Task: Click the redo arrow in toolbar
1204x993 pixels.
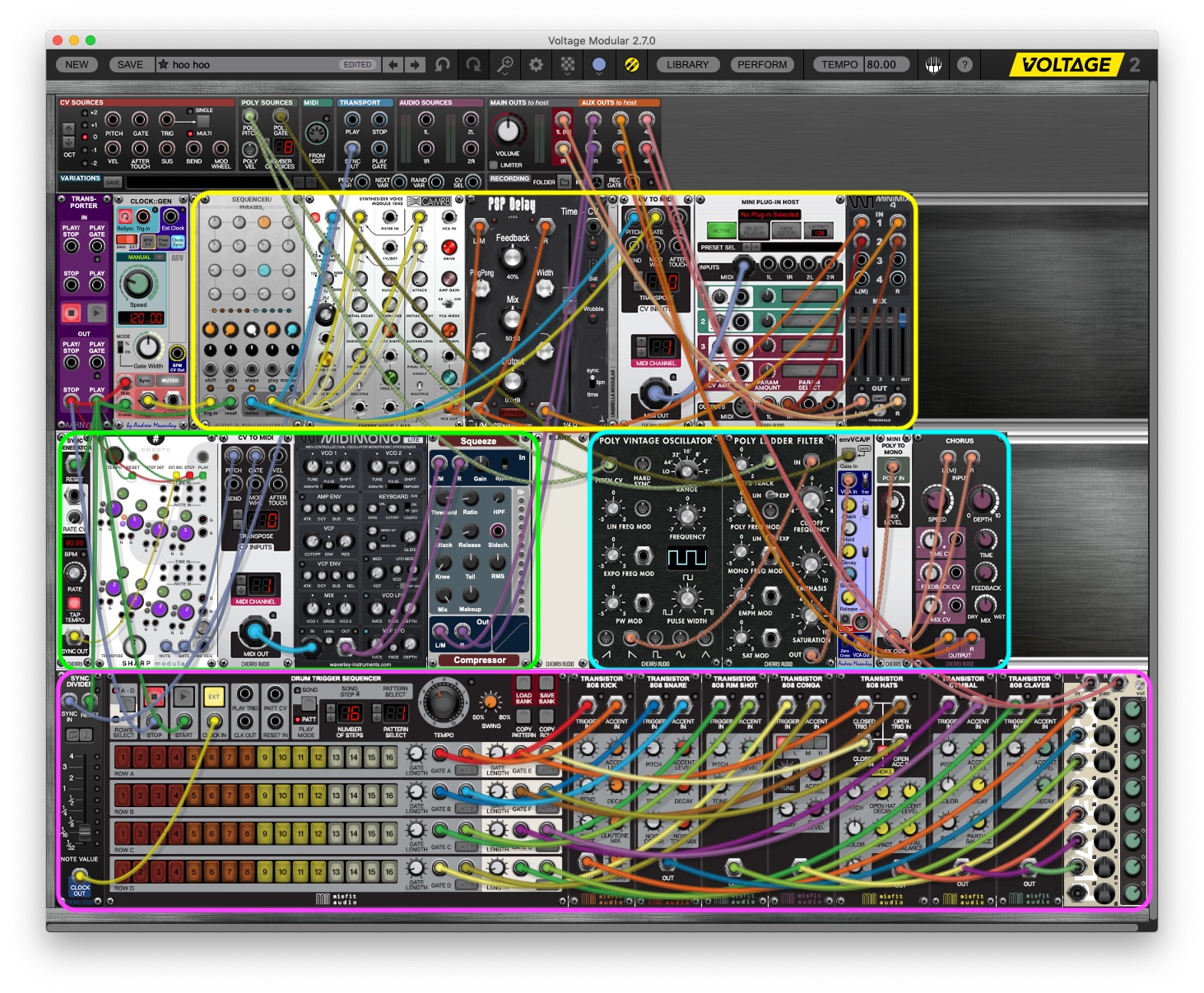Action: [x=472, y=64]
